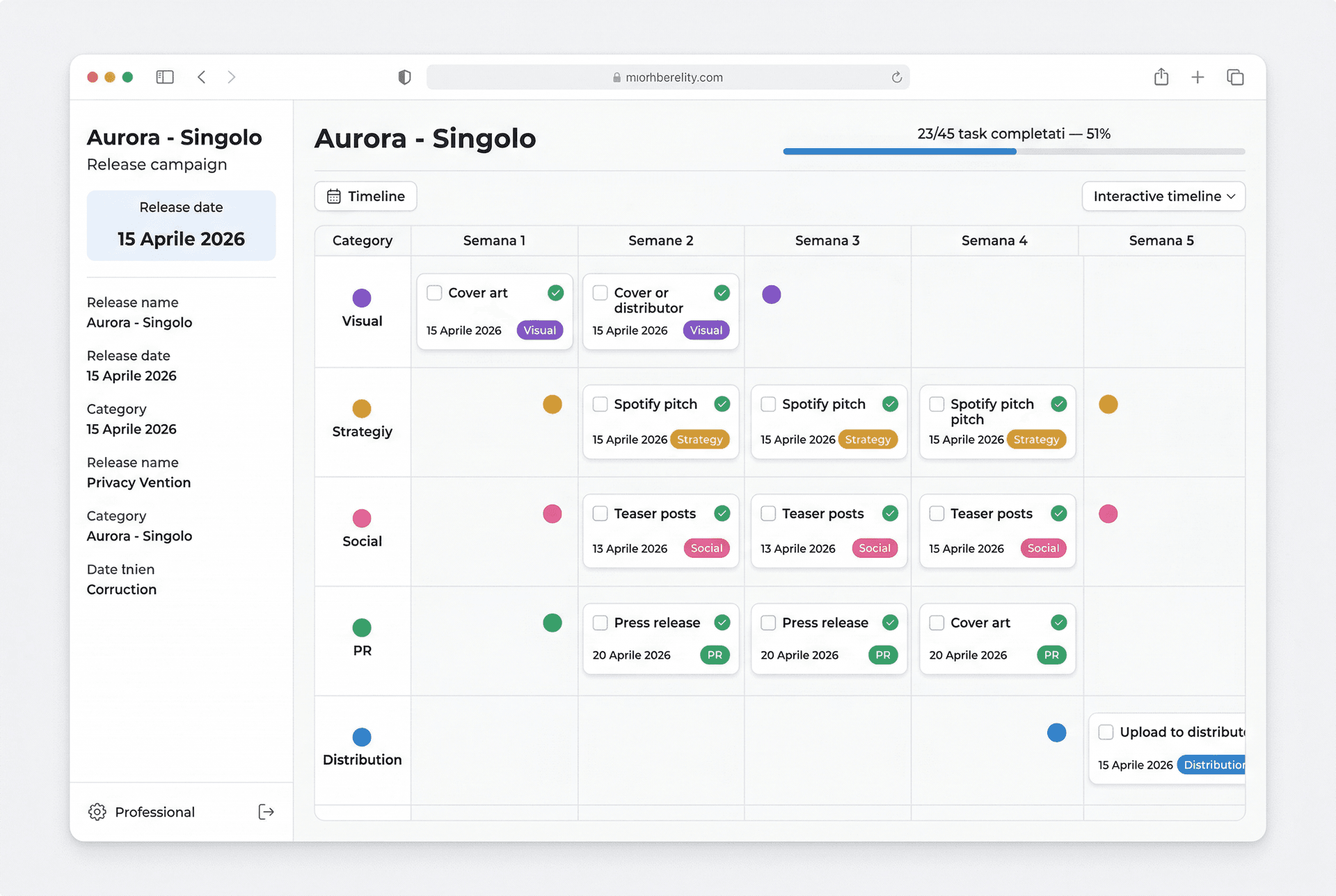Click the Release date 15 Aprile 2026 panel
Screen dimensions: 1336x896
pyautogui.click(x=181, y=225)
